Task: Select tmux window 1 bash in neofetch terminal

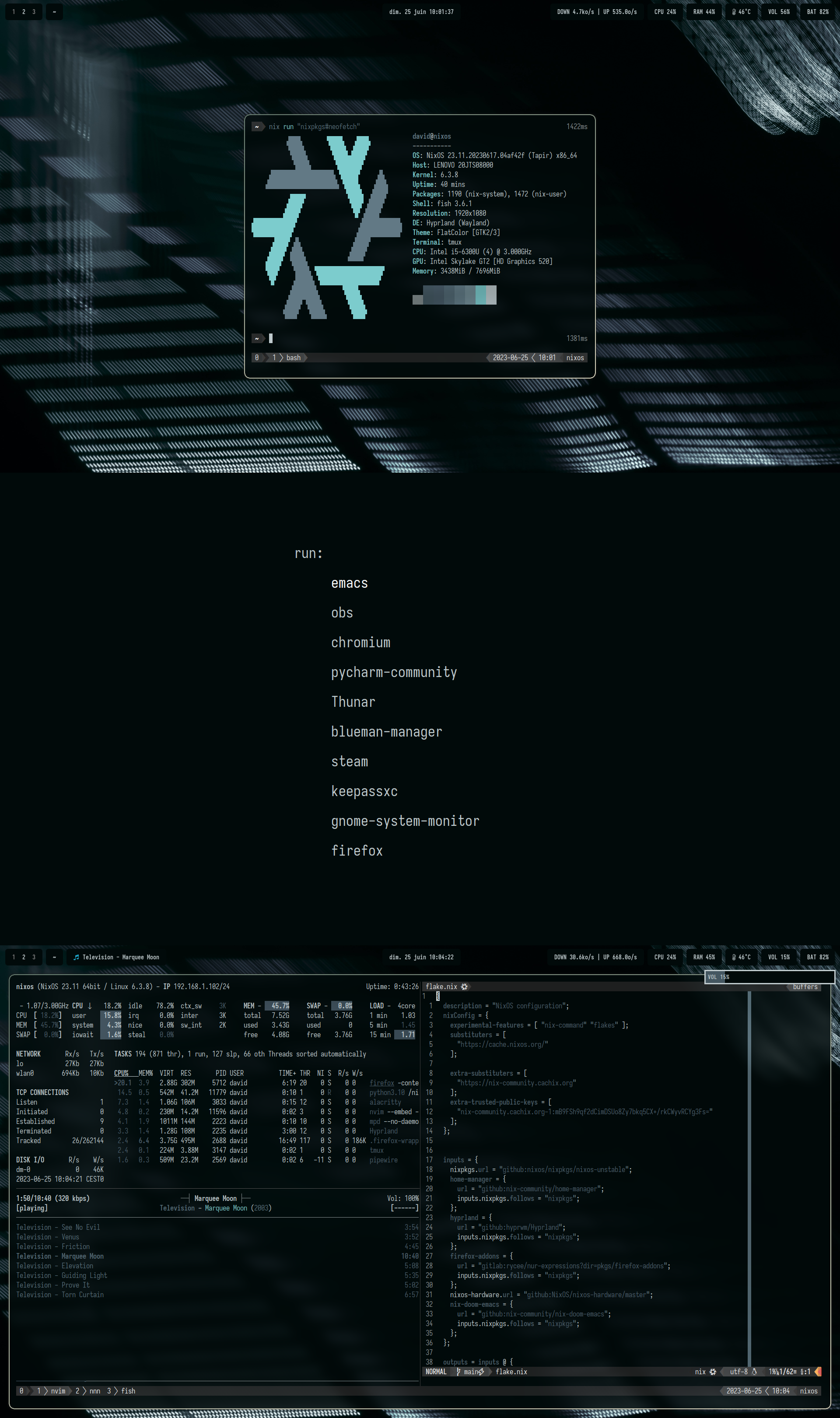Action: [x=287, y=358]
